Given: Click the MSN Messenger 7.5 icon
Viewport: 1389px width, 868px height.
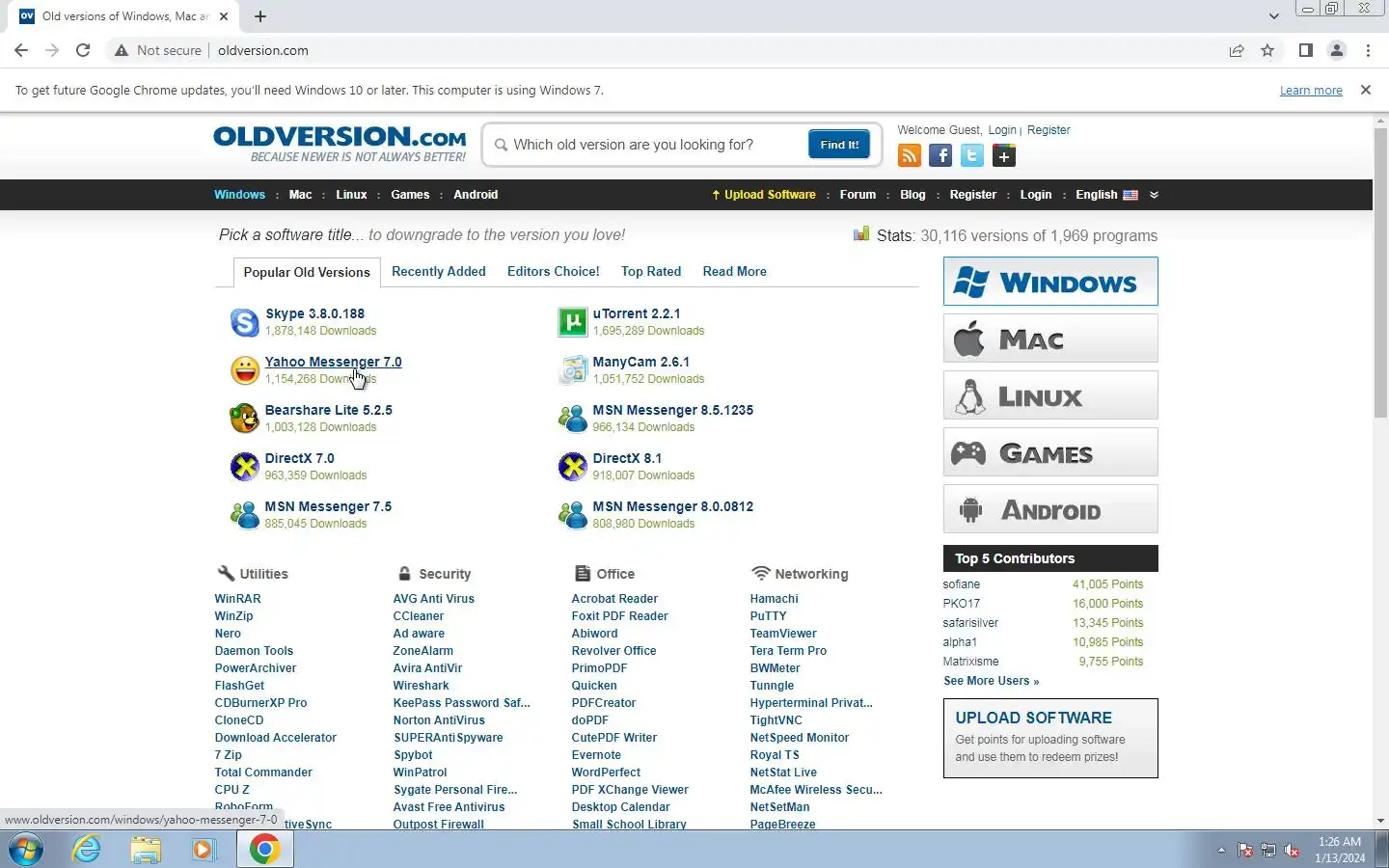Looking at the screenshot, I should [245, 515].
